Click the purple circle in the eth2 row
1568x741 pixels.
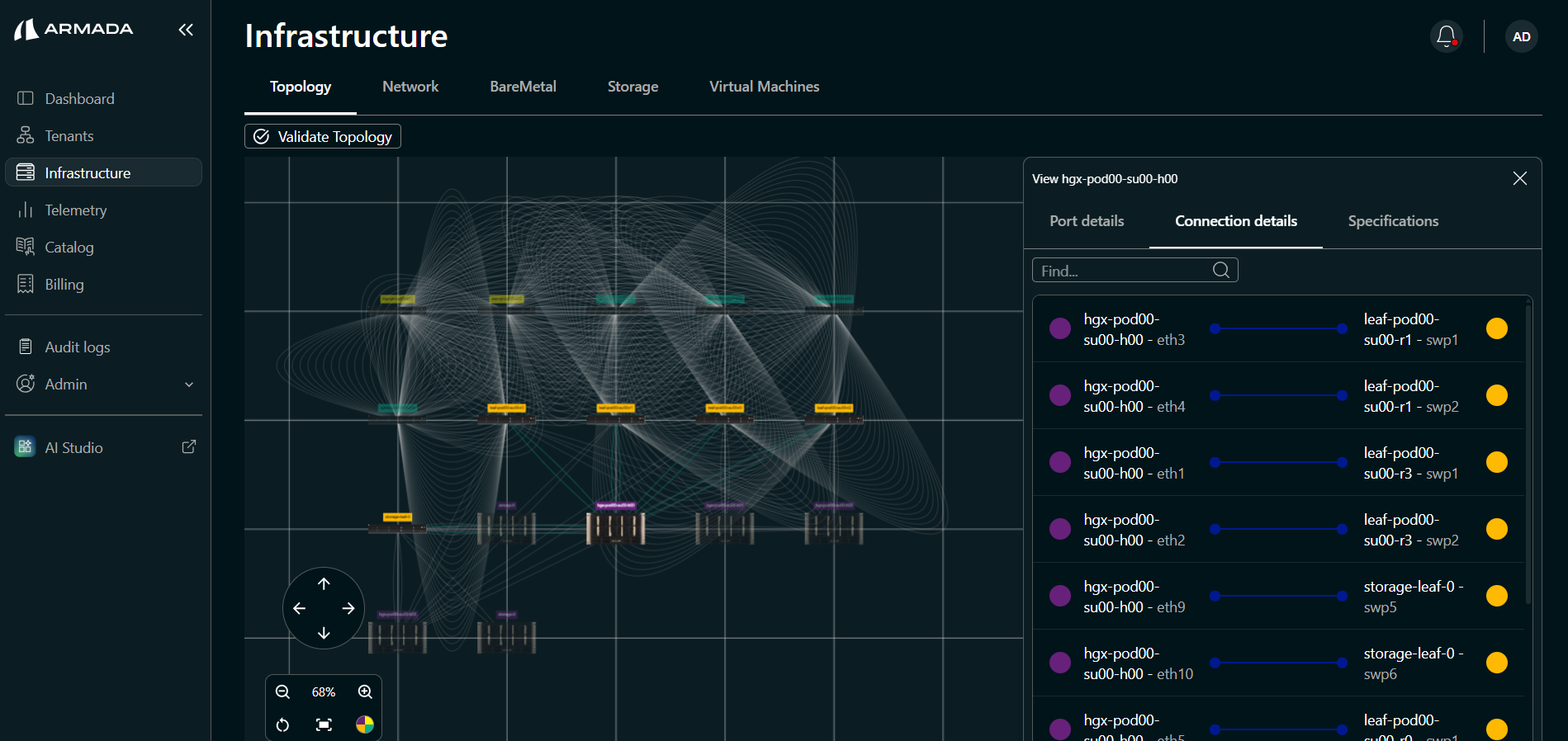point(1060,529)
